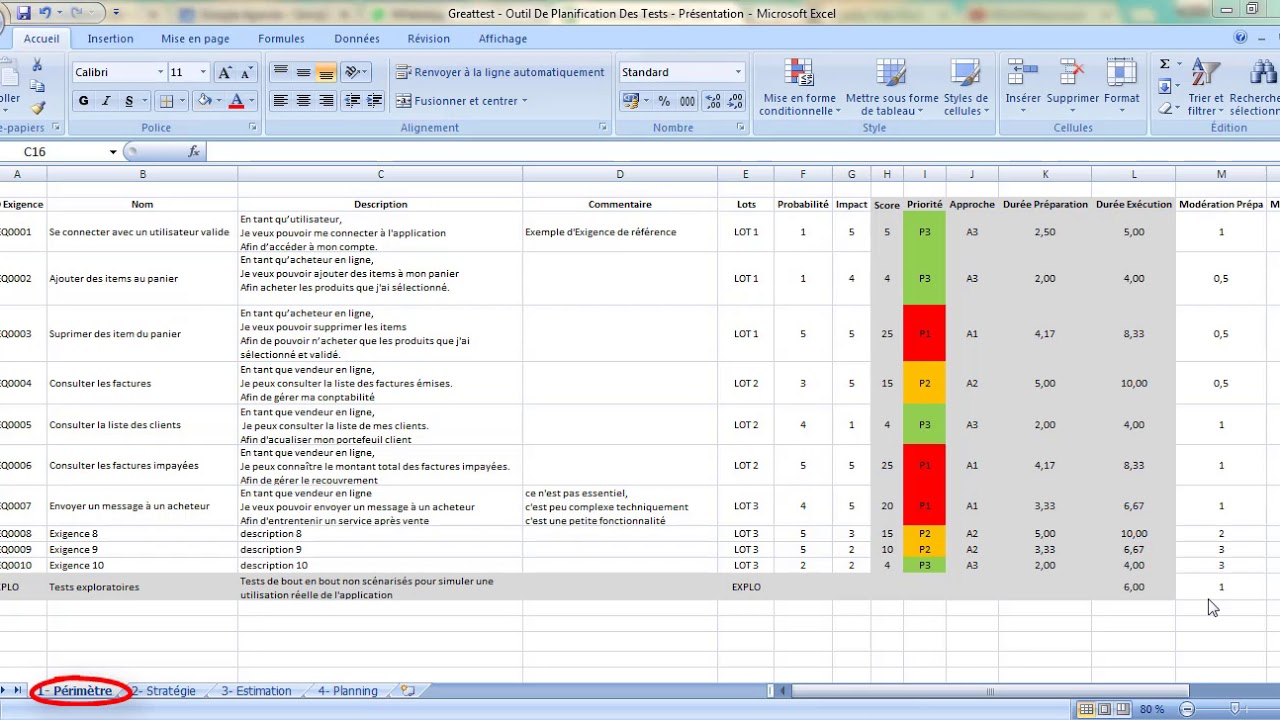This screenshot has height=720, width=1280.
Task: Decrease font size with the small A
Action: 246,72
